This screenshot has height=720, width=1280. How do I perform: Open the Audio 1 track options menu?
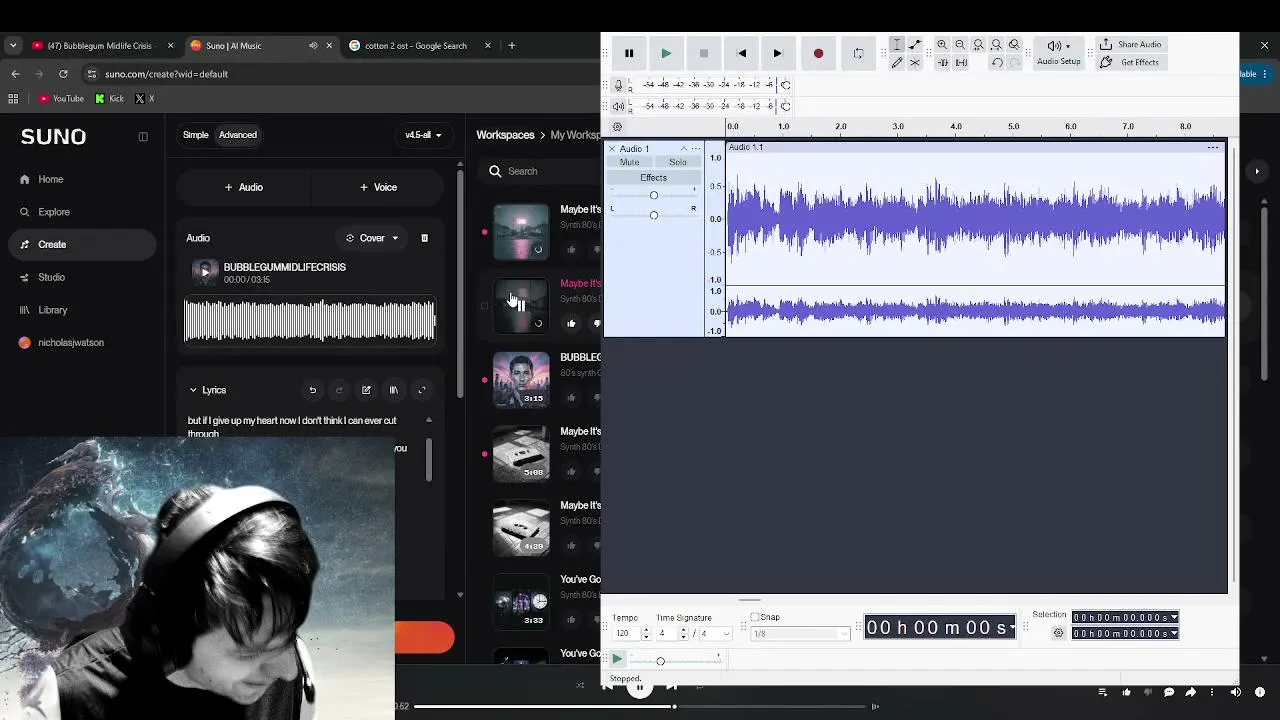point(696,149)
